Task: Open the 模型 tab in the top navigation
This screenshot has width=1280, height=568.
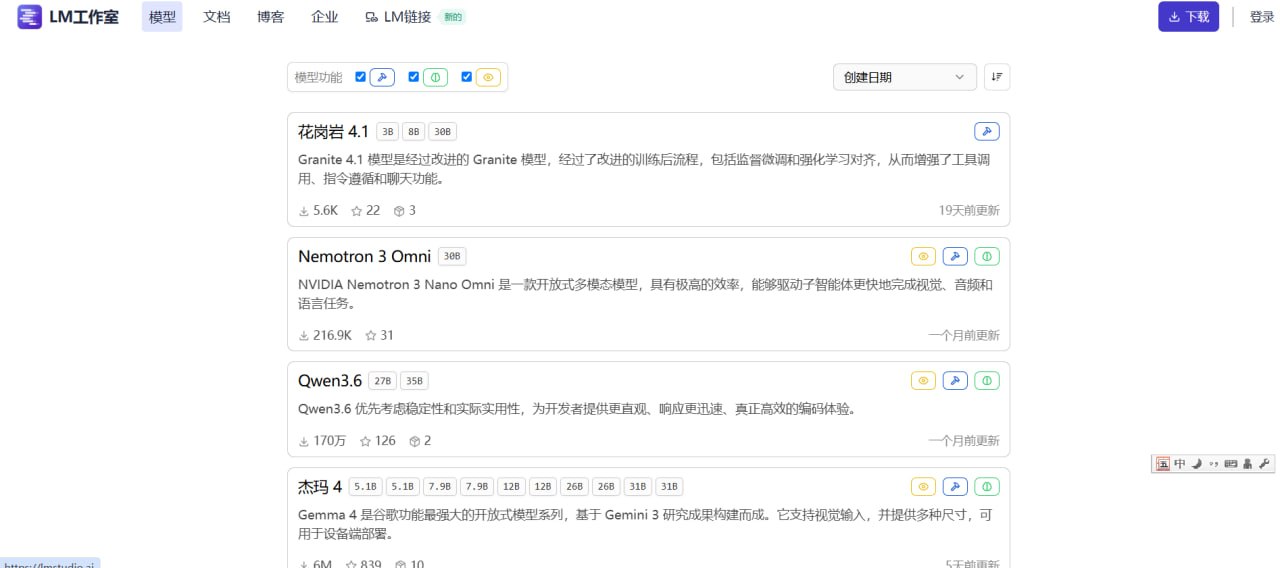Action: [x=162, y=17]
